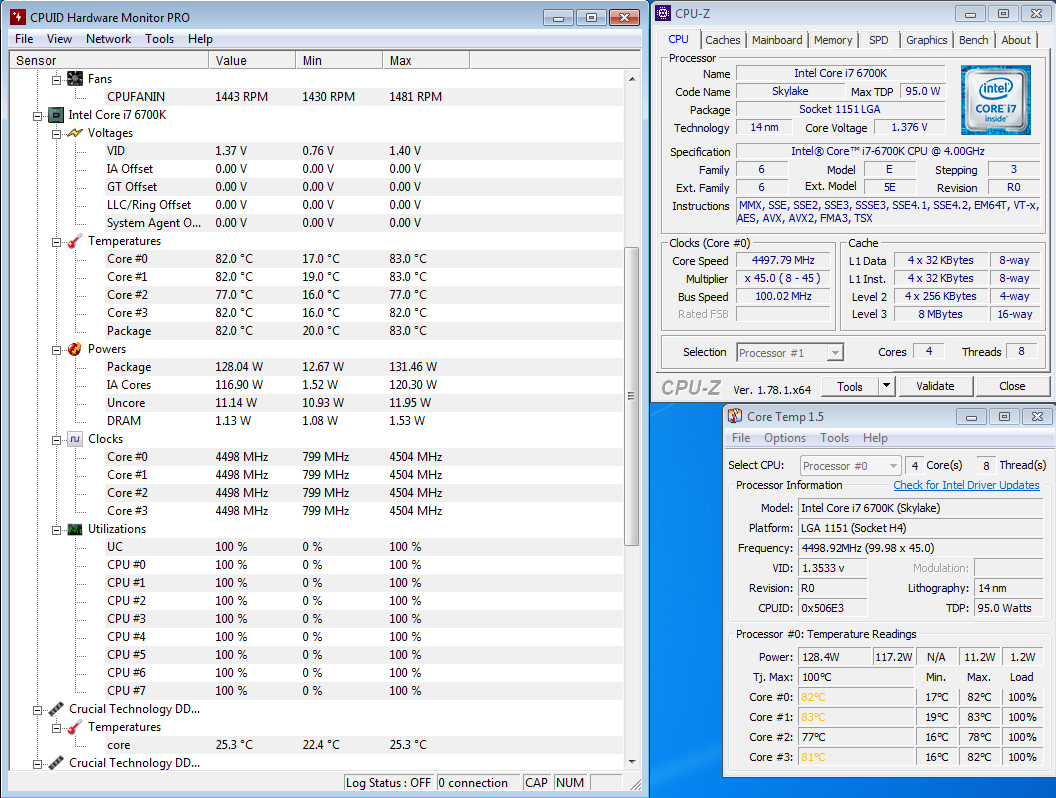Click Check for Intel Driver Updates link
The height and width of the screenshot is (798, 1056).
tap(966, 485)
